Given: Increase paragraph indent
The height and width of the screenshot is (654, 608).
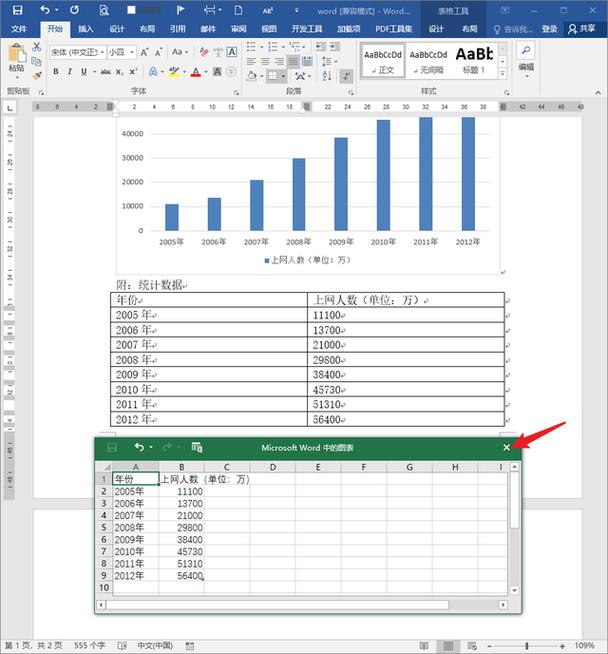Looking at the screenshot, I should [x=334, y=46].
